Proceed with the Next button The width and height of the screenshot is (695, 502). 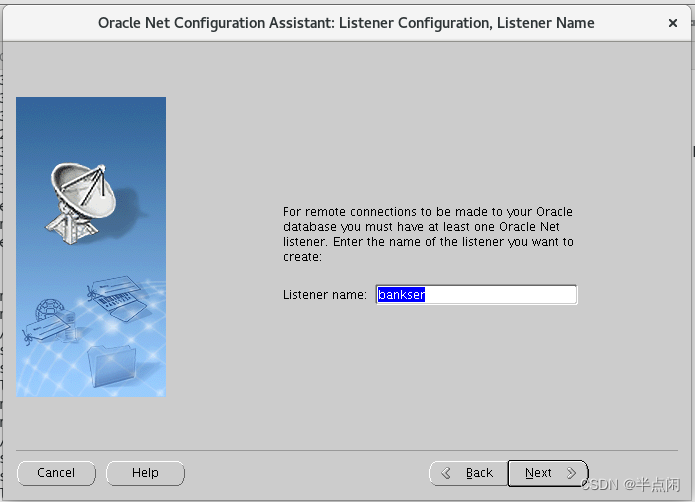pyautogui.click(x=548, y=473)
